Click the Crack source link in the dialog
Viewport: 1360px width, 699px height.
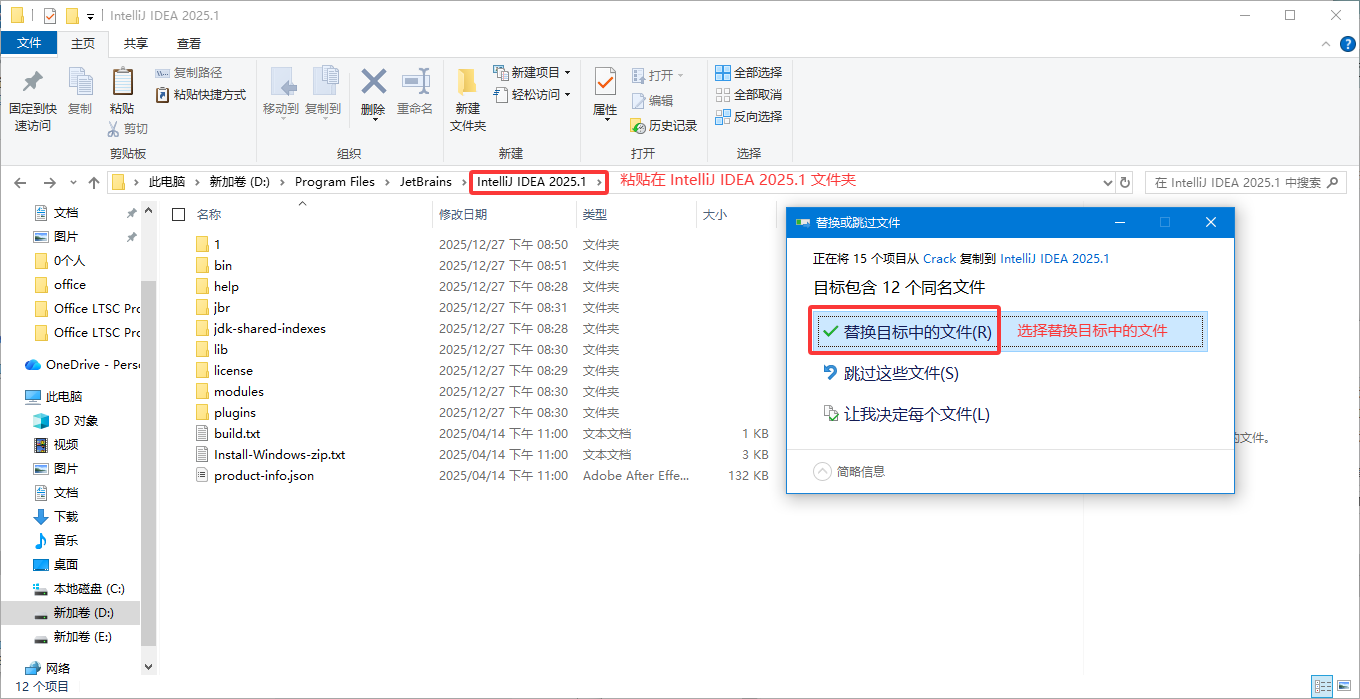pos(939,258)
